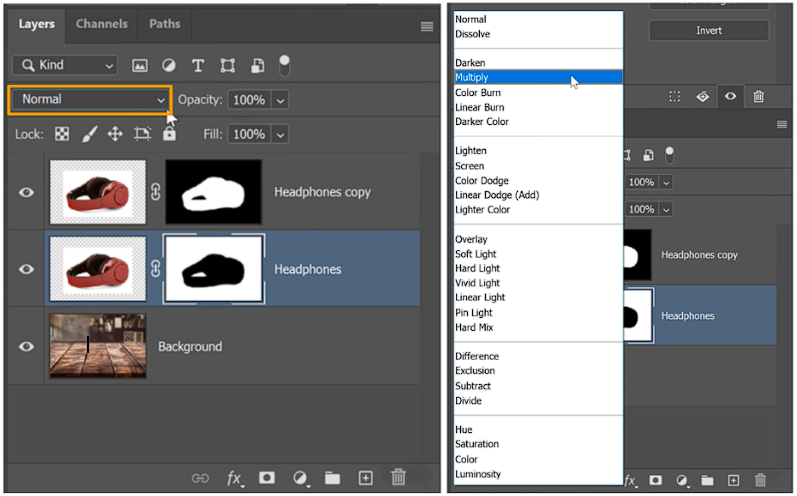This screenshot has width=797, height=496.
Task: Click Fill 100% field in left panel
Action: (x=249, y=135)
